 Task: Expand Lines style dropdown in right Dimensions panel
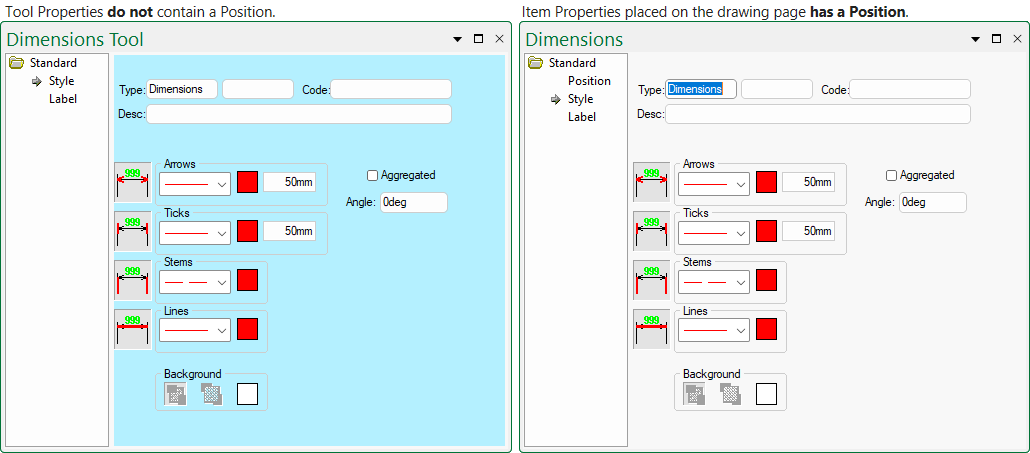(x=714, y=330)
